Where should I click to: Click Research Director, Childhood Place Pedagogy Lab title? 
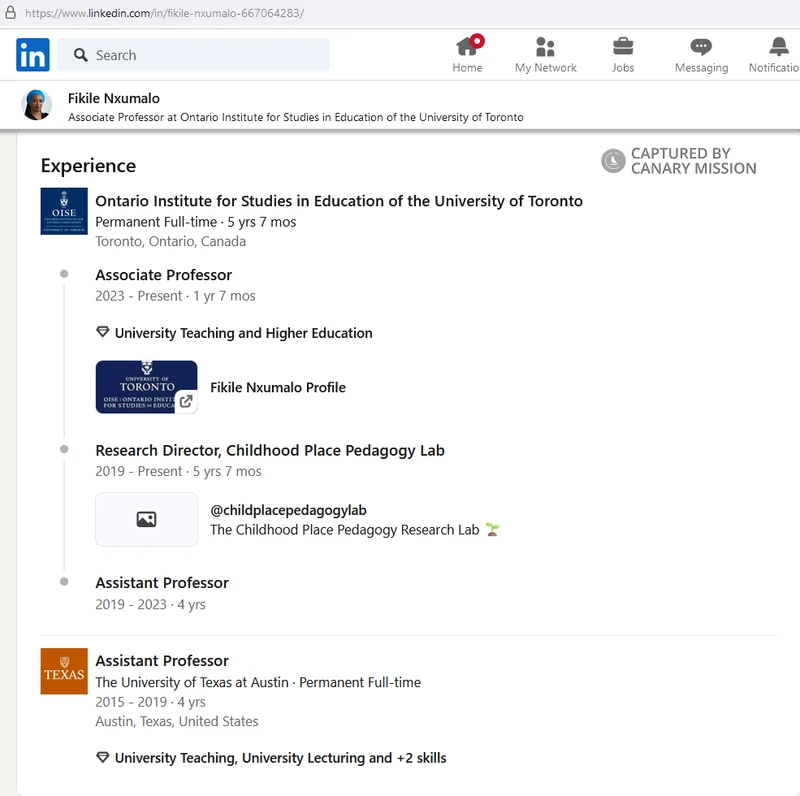pyautogui.click(x=270, y=451)
